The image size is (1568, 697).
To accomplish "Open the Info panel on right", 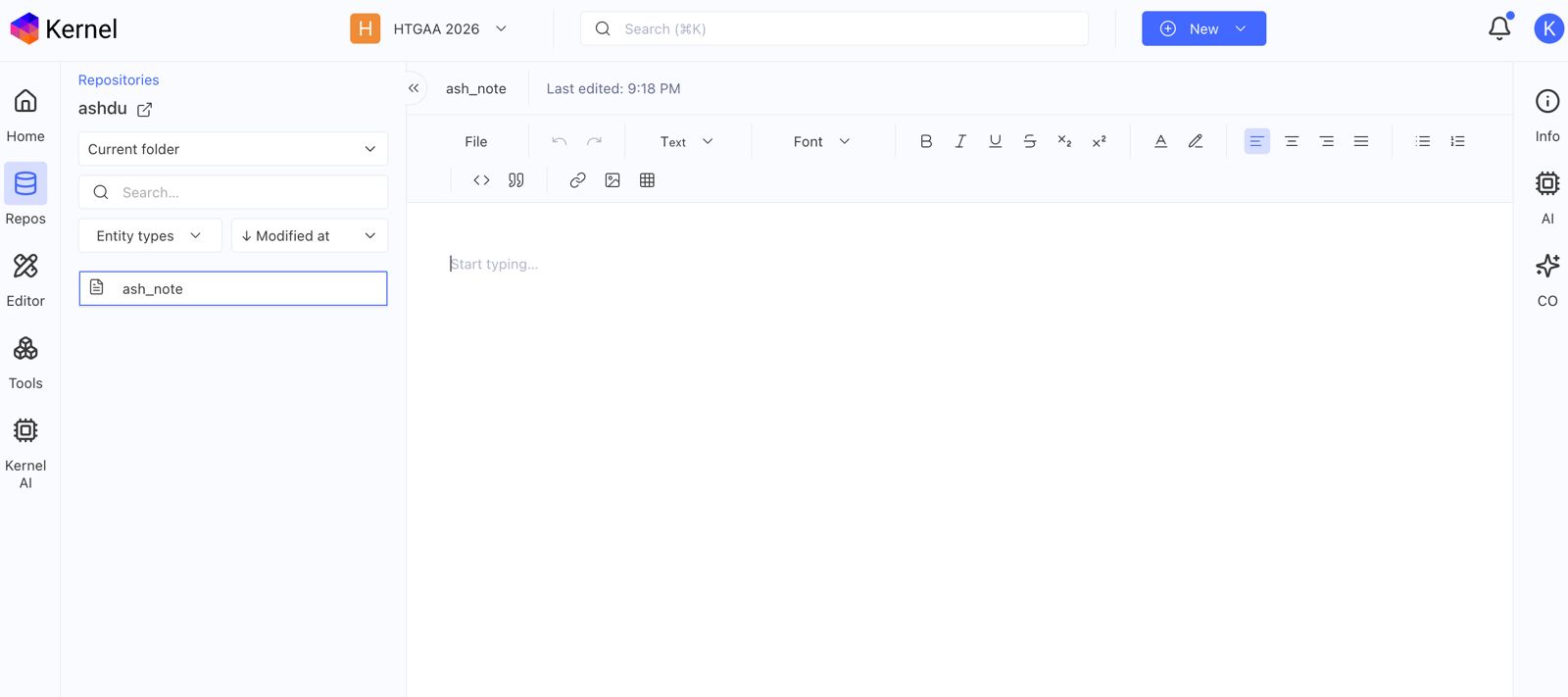I will [x=1547, y=115].
